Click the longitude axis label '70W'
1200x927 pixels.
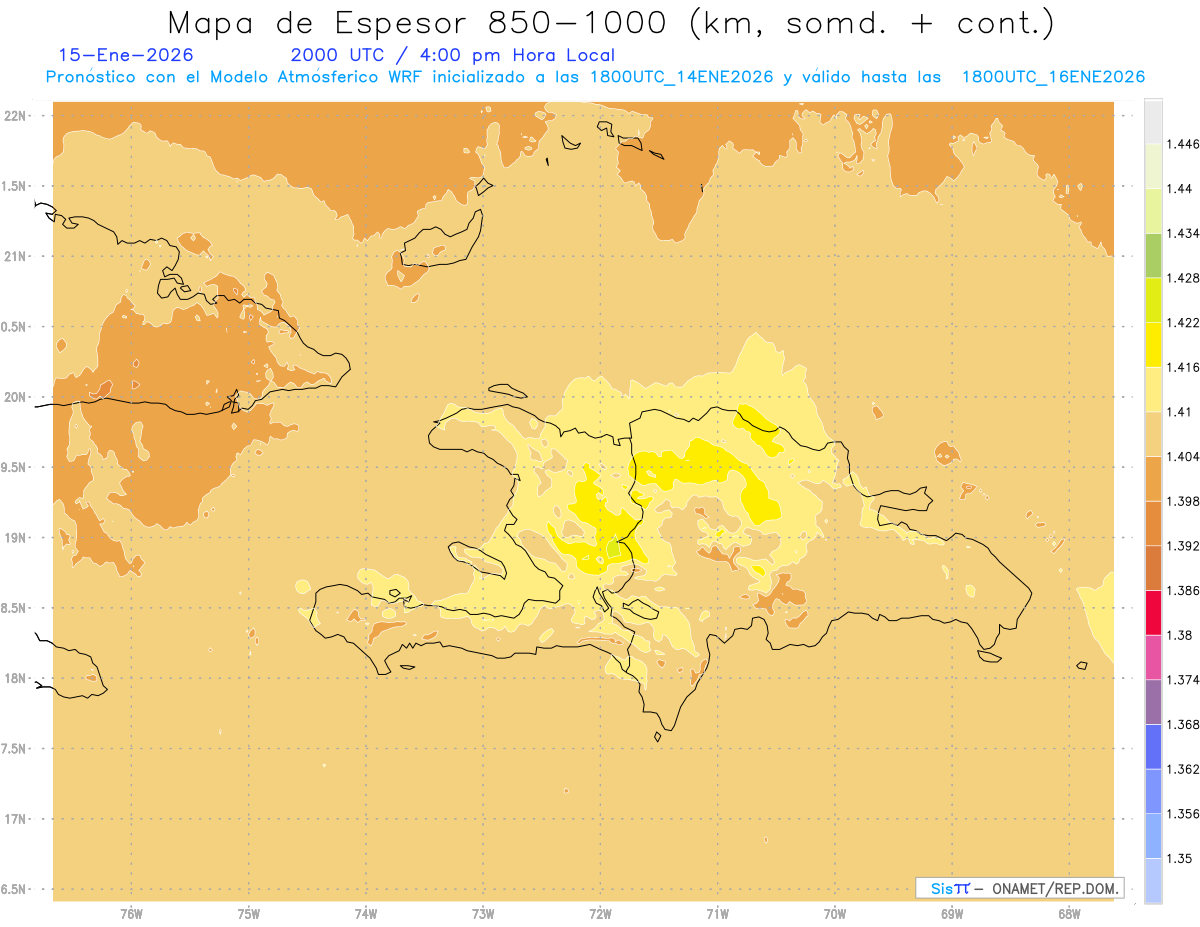835,913
